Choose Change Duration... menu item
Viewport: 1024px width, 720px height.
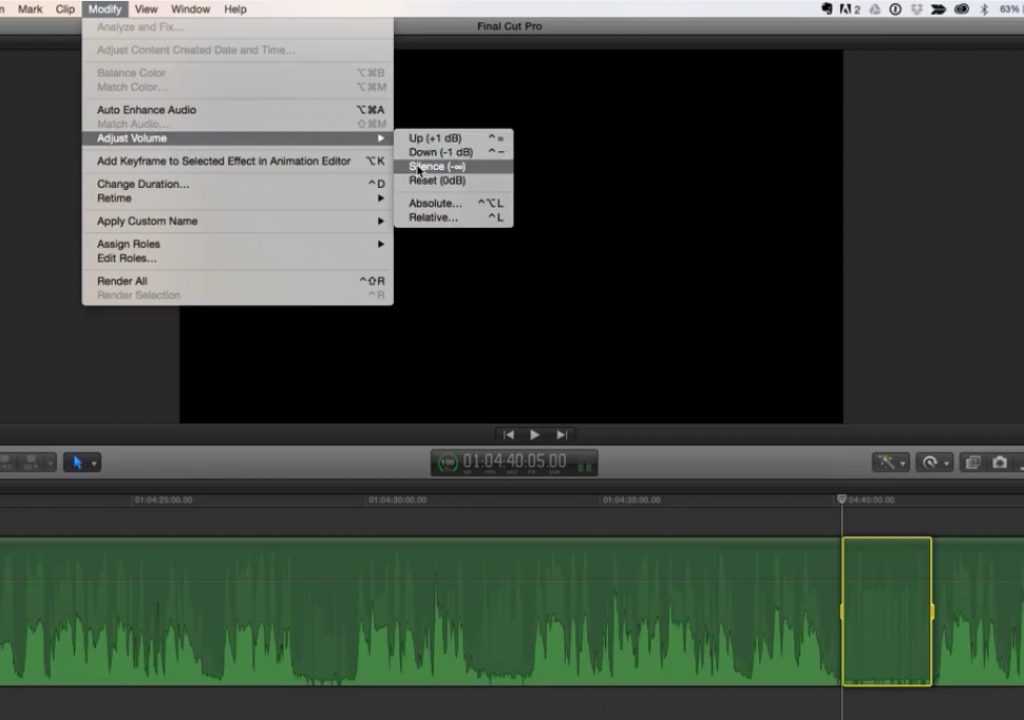[x=238, y=184]
